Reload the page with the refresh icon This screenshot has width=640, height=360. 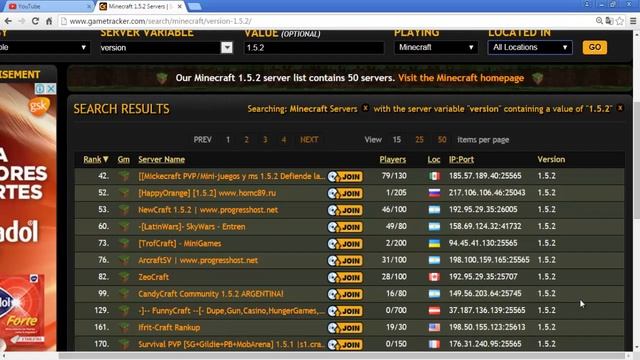click(x=35, y=21)
